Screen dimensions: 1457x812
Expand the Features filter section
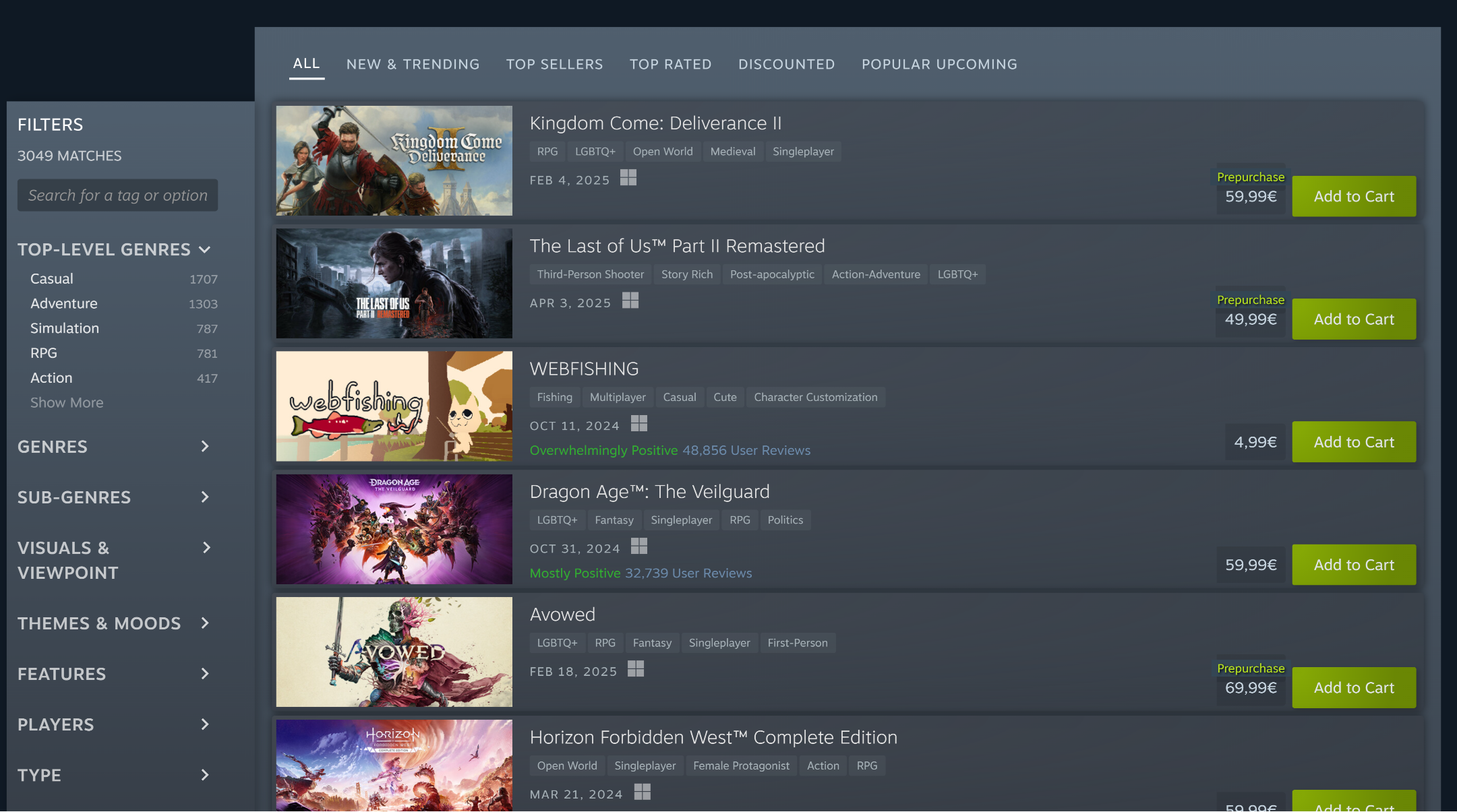coord(205,674)
